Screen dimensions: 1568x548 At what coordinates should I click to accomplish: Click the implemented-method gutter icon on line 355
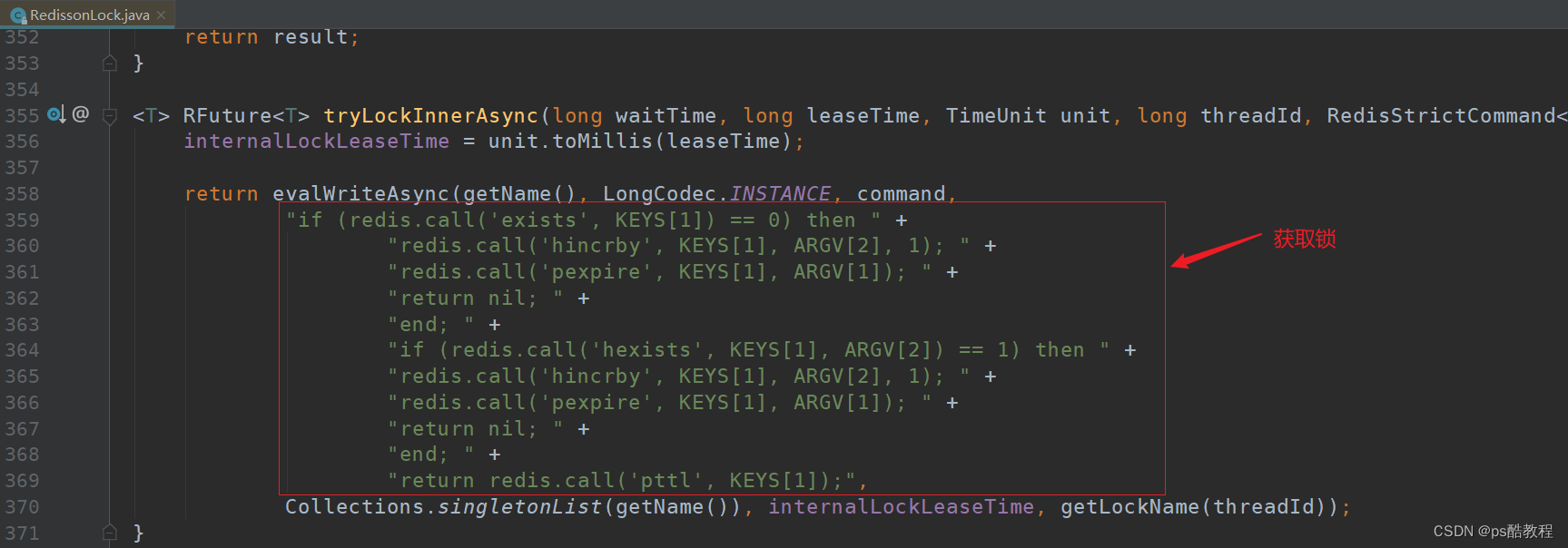(56, 114)
